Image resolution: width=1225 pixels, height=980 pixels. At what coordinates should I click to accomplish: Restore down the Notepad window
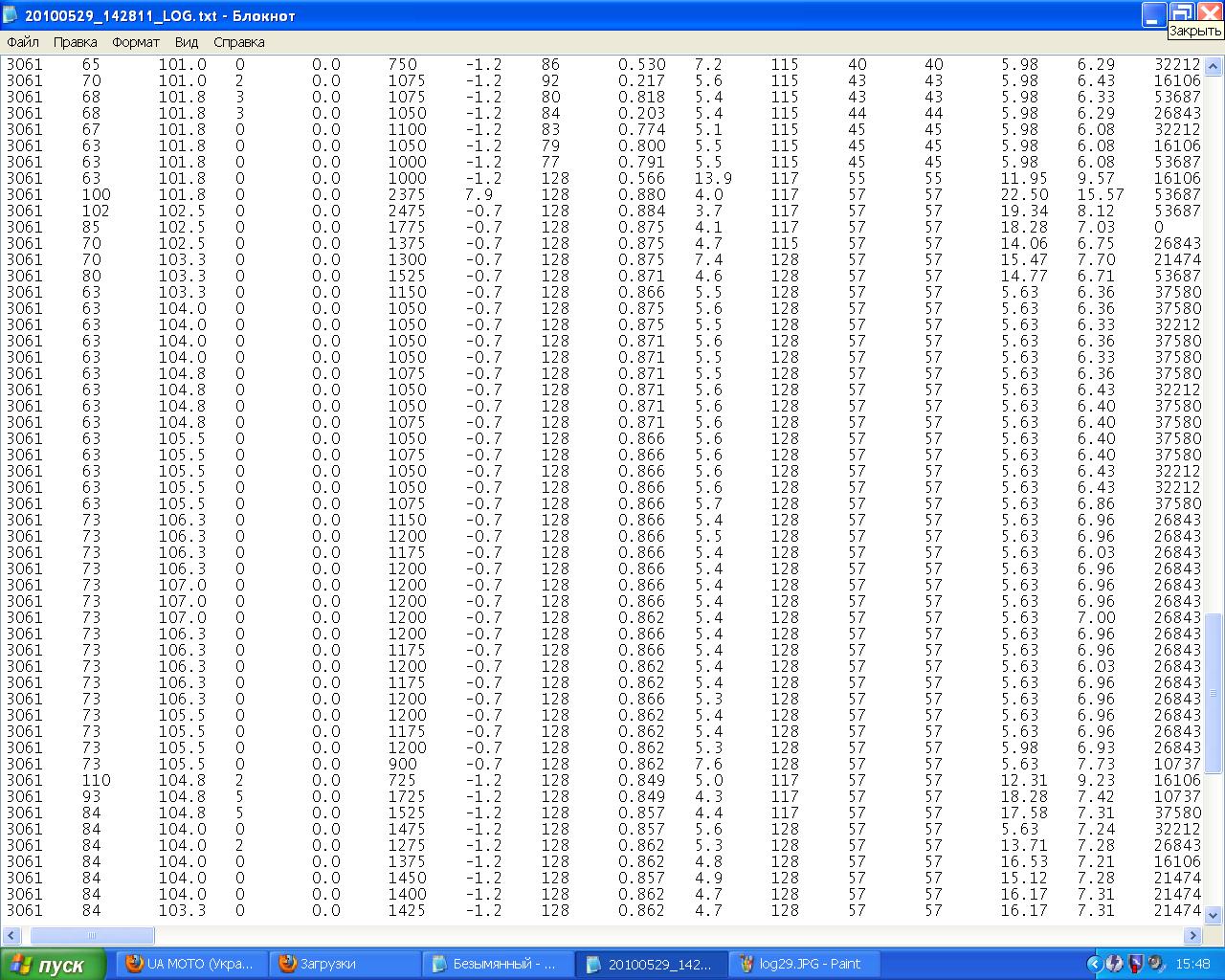click(1182, 14)
